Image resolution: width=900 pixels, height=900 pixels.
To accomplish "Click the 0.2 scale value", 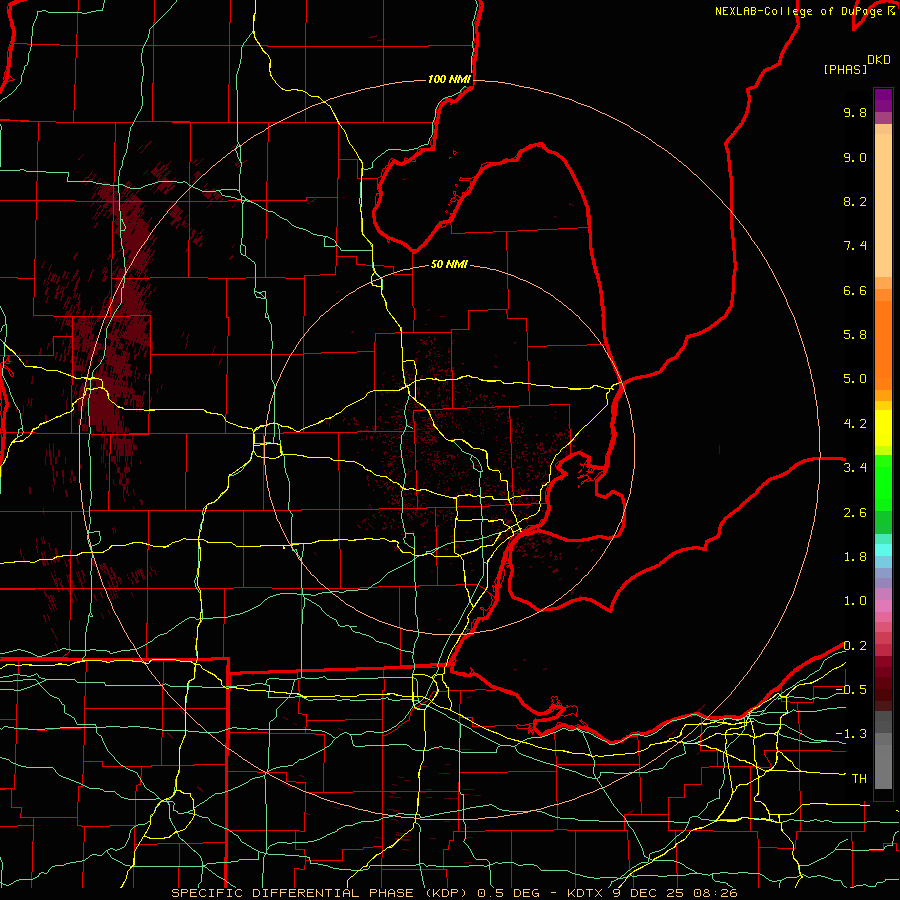I will click(x=855, y=646).
